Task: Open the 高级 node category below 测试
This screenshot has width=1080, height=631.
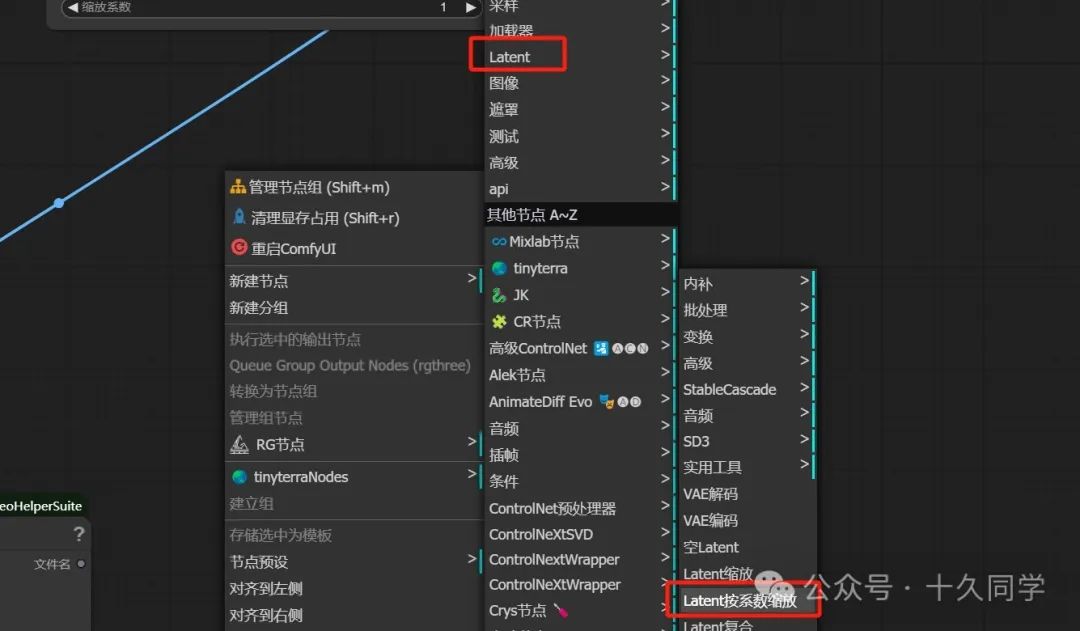Action: [x=580, y=163]
